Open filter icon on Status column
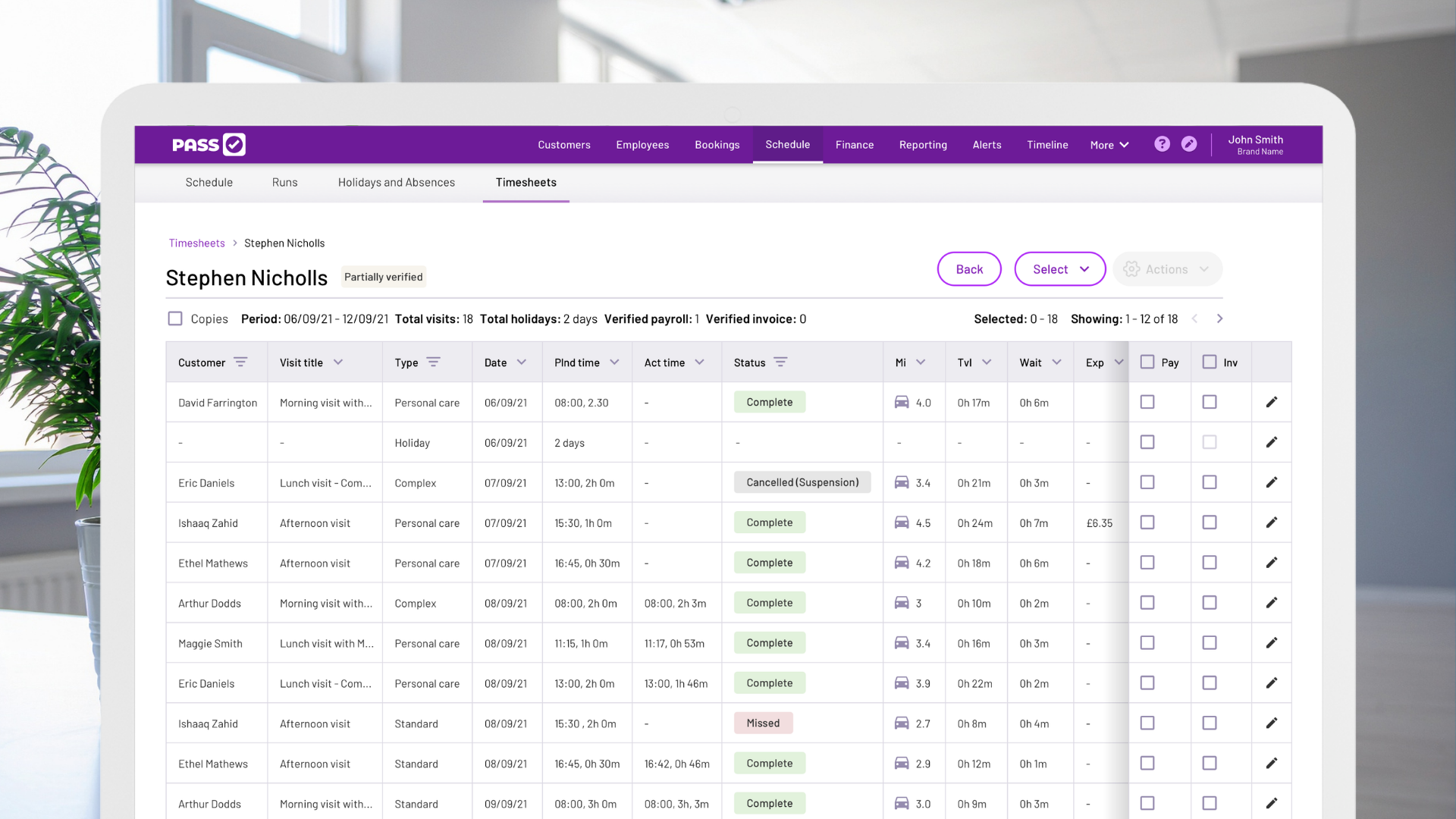The height and width of the screenshot is (819, 1456). [x=780, y=362]
